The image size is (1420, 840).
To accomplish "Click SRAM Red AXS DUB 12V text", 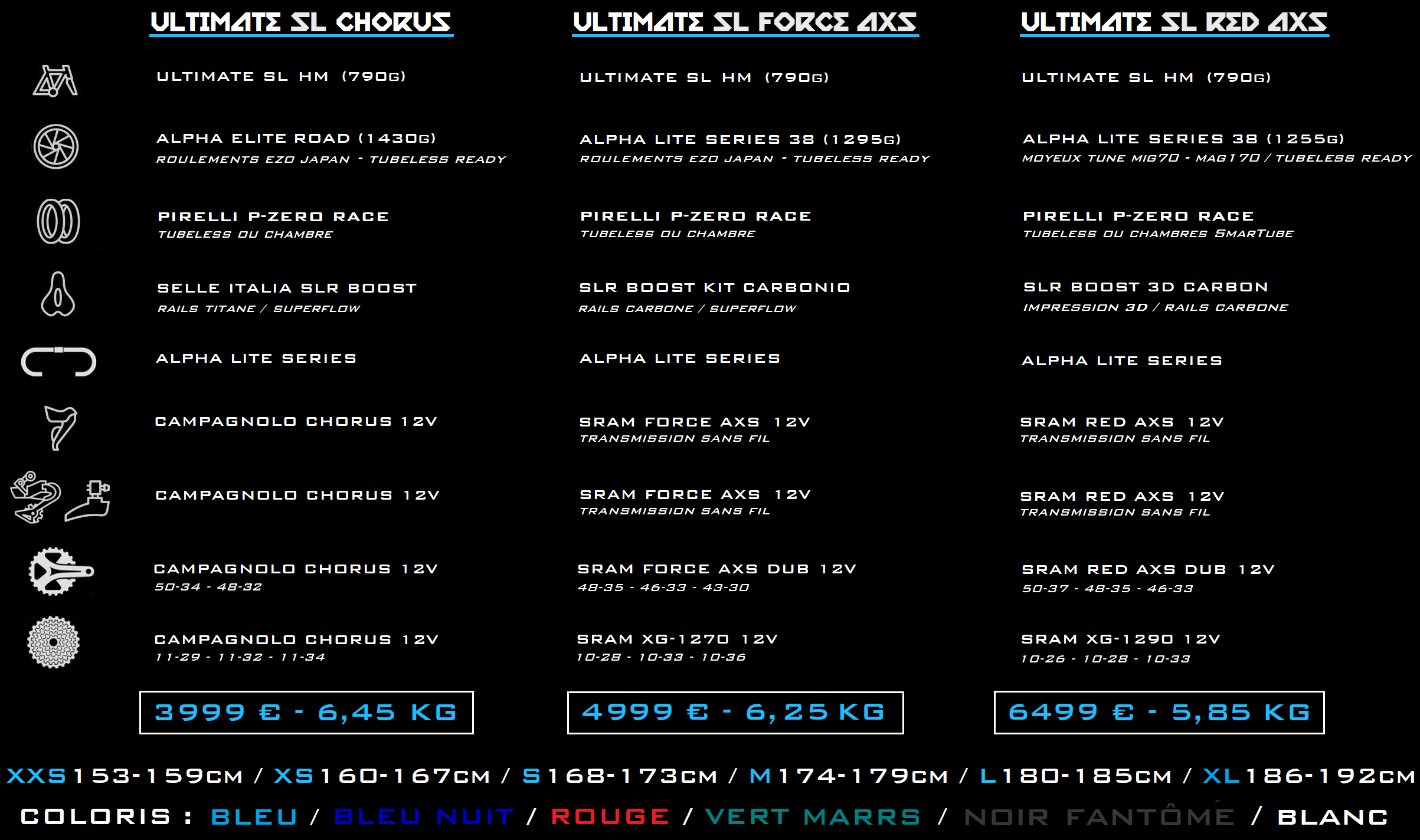I will coord(1148,569).
